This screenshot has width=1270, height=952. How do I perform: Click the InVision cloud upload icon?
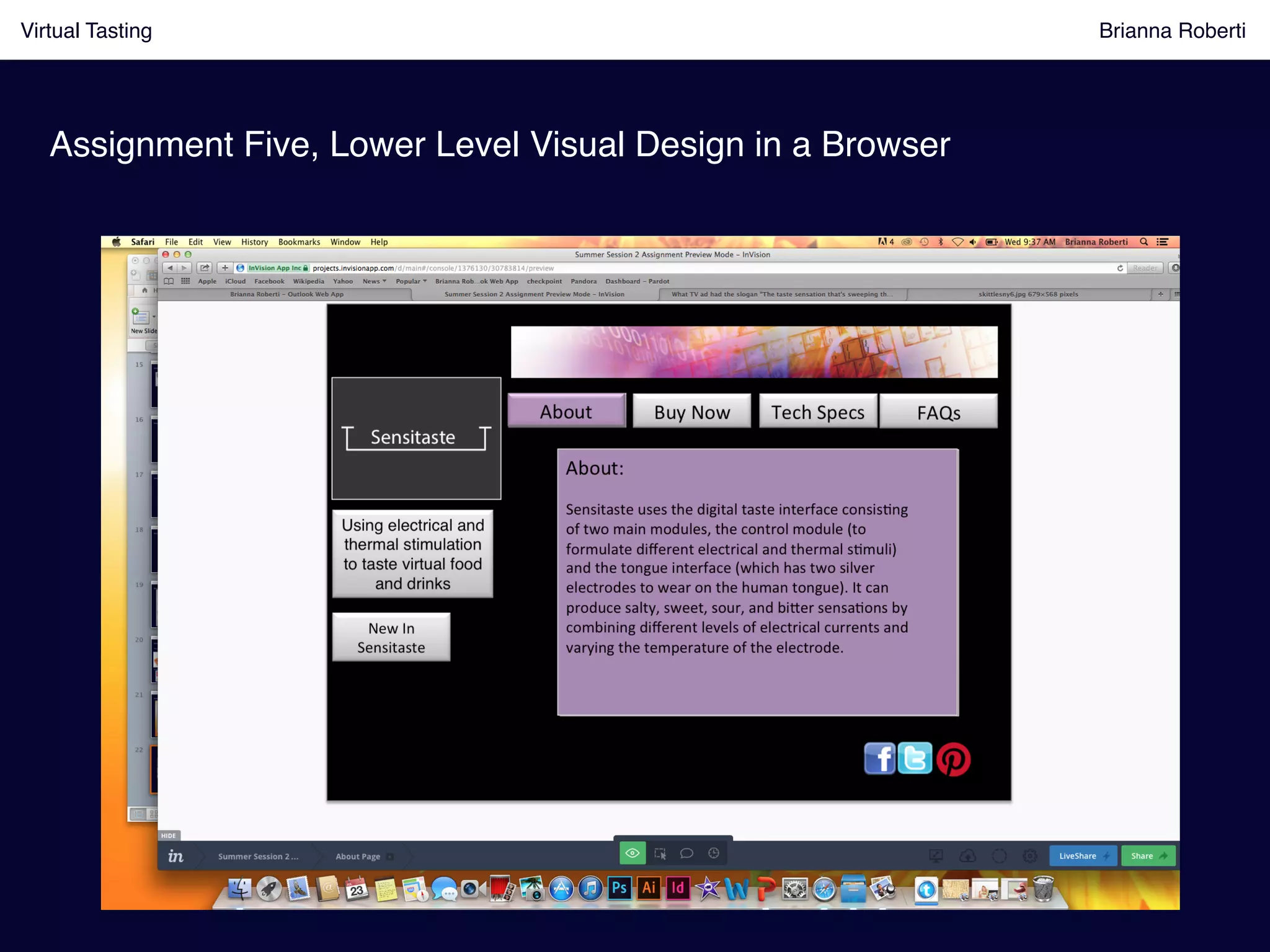(967, 856)
